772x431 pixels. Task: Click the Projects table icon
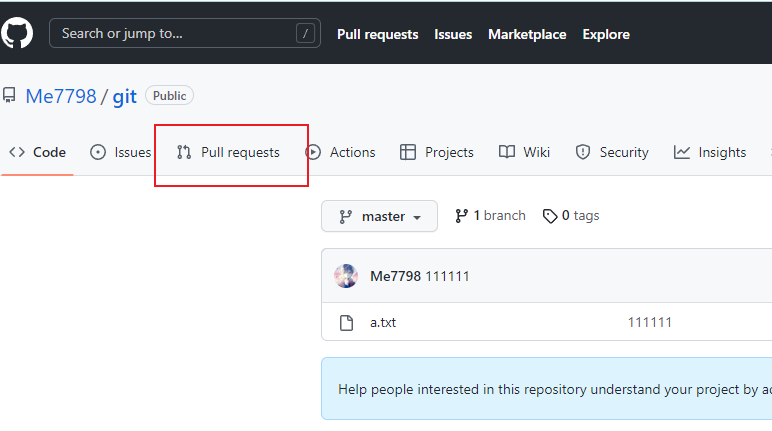[x=408, y=152]
